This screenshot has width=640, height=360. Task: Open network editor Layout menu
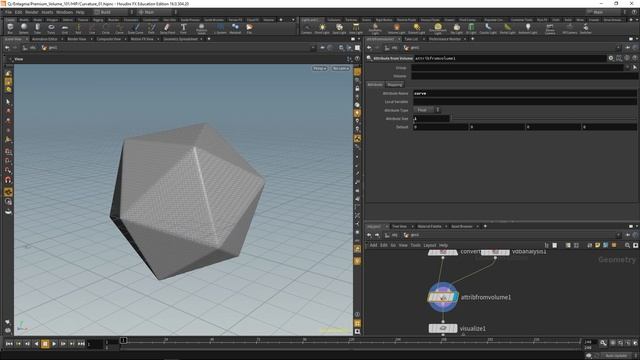[x=430, y=245]
